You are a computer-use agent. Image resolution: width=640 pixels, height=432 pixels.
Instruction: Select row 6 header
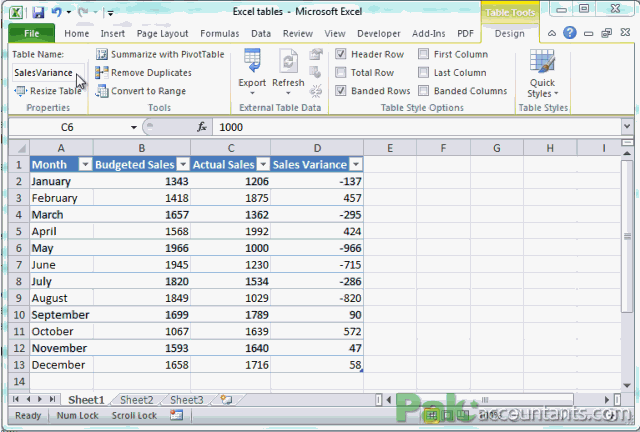tap(19, 248)
